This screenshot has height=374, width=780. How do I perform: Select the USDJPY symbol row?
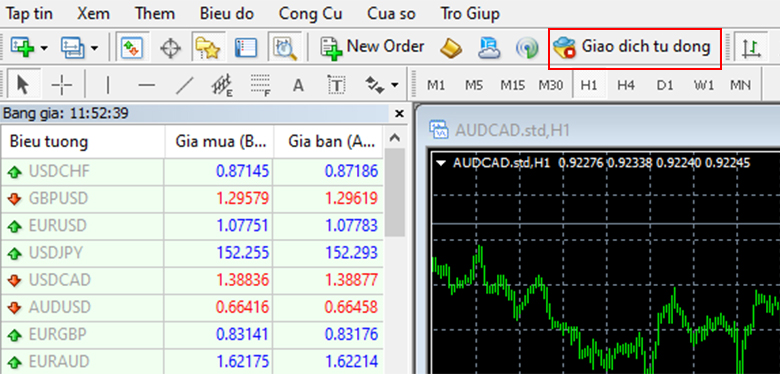(193, 253)
